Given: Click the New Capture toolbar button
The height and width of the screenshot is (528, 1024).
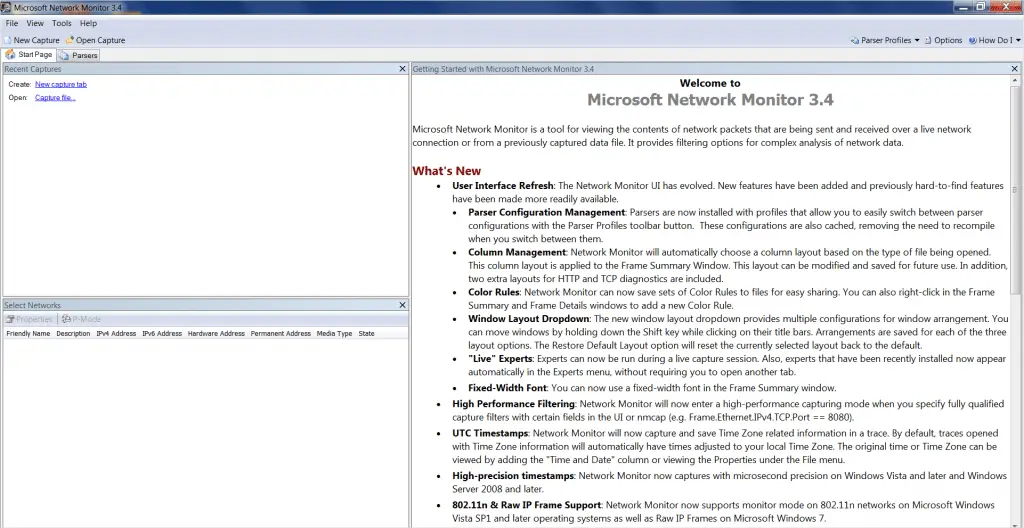Looking at the screenshot, I should 31,40.
